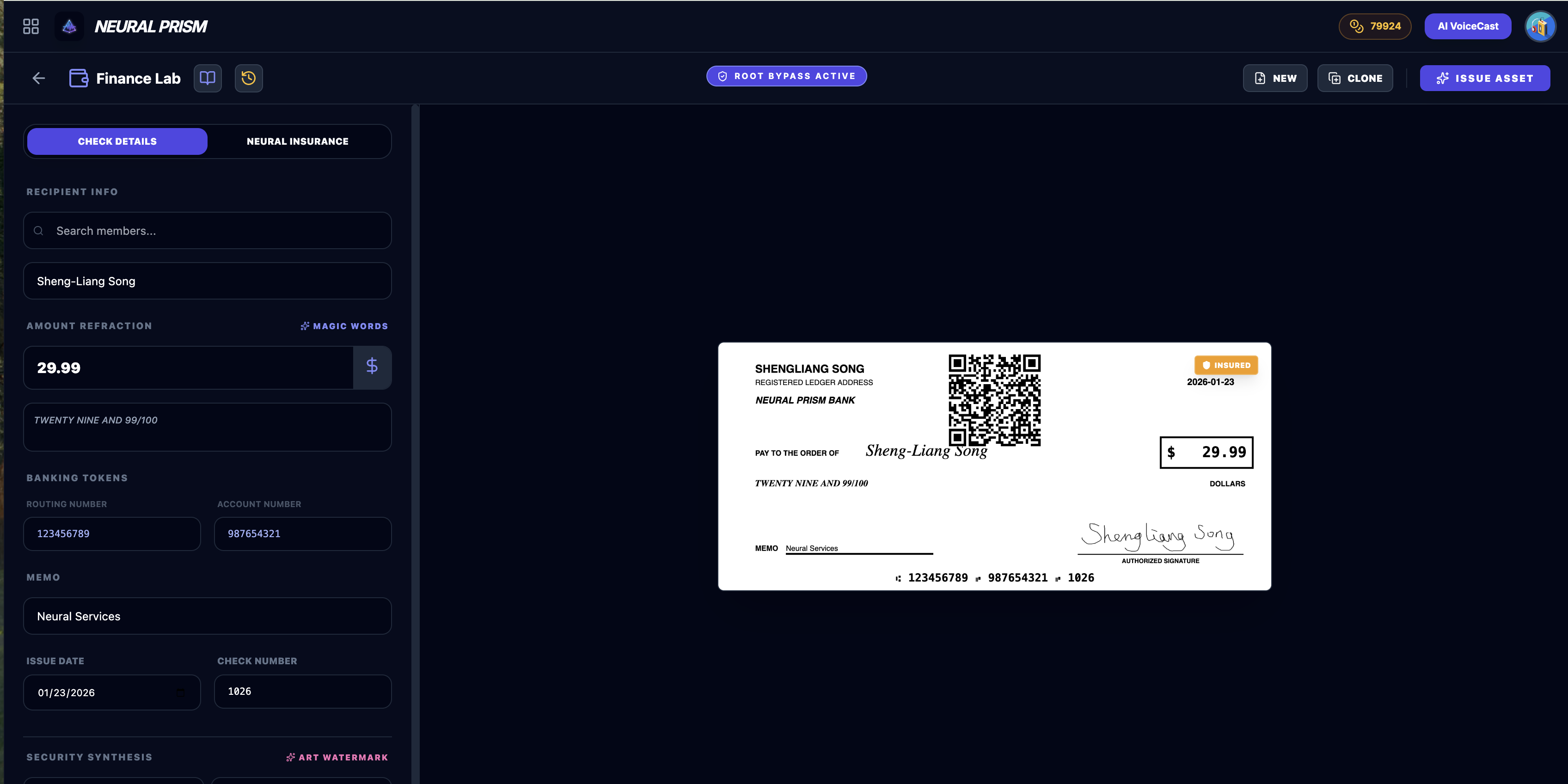Click the Art Watermark link

(x=337, y=757)
